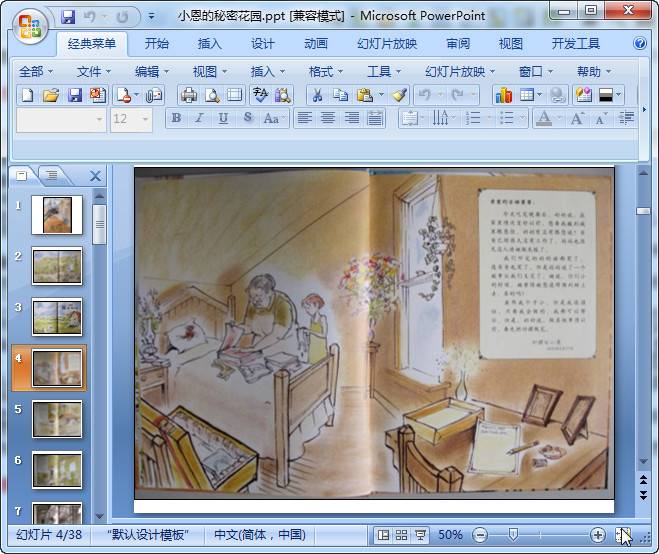Screen dimensions: 659x554
Task: Switch to the 设计 ribbon tab
Action: 263,43
